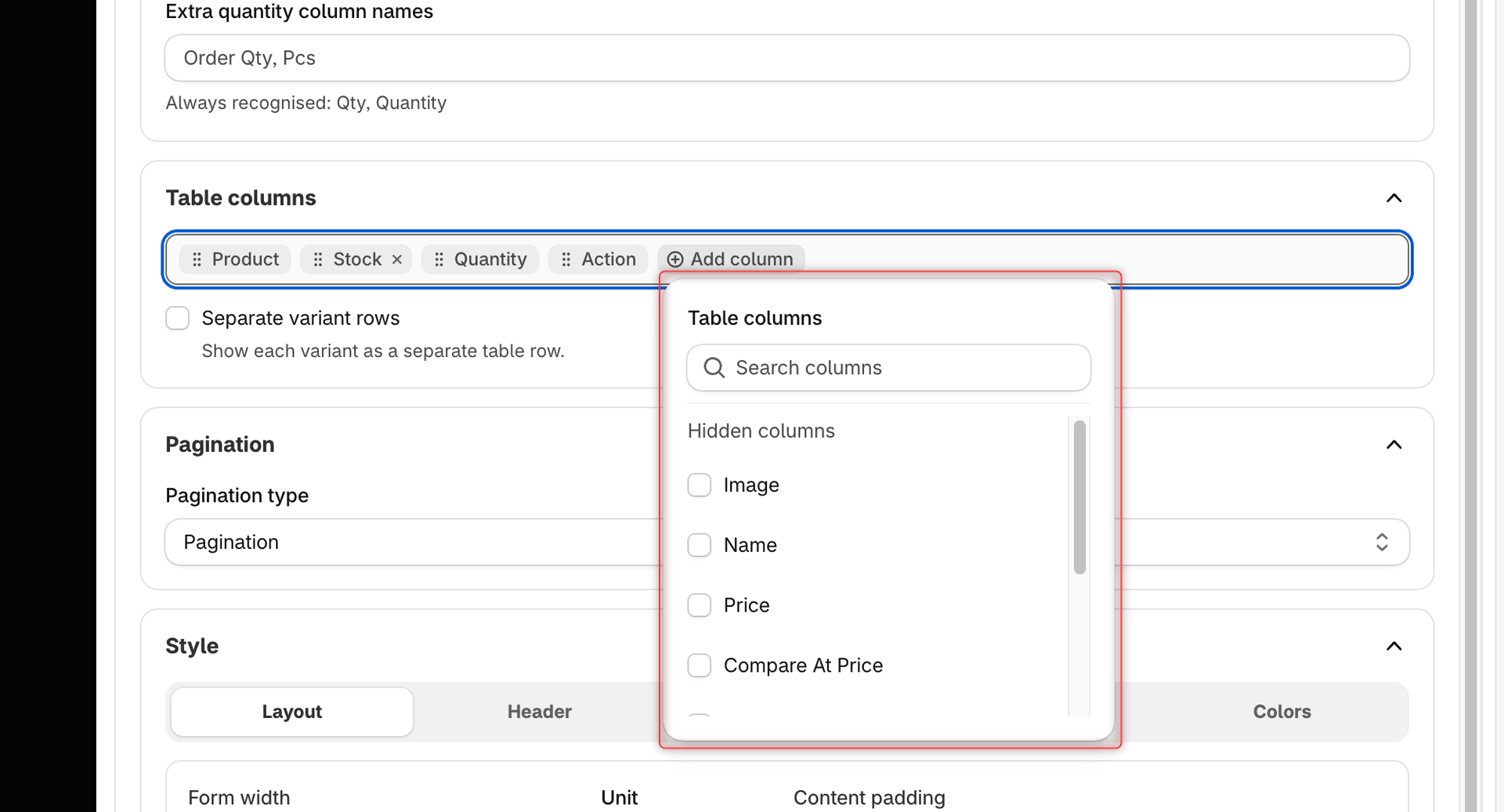
Task: Click the drag handle on Product chip
Action: tap(197, 259)
